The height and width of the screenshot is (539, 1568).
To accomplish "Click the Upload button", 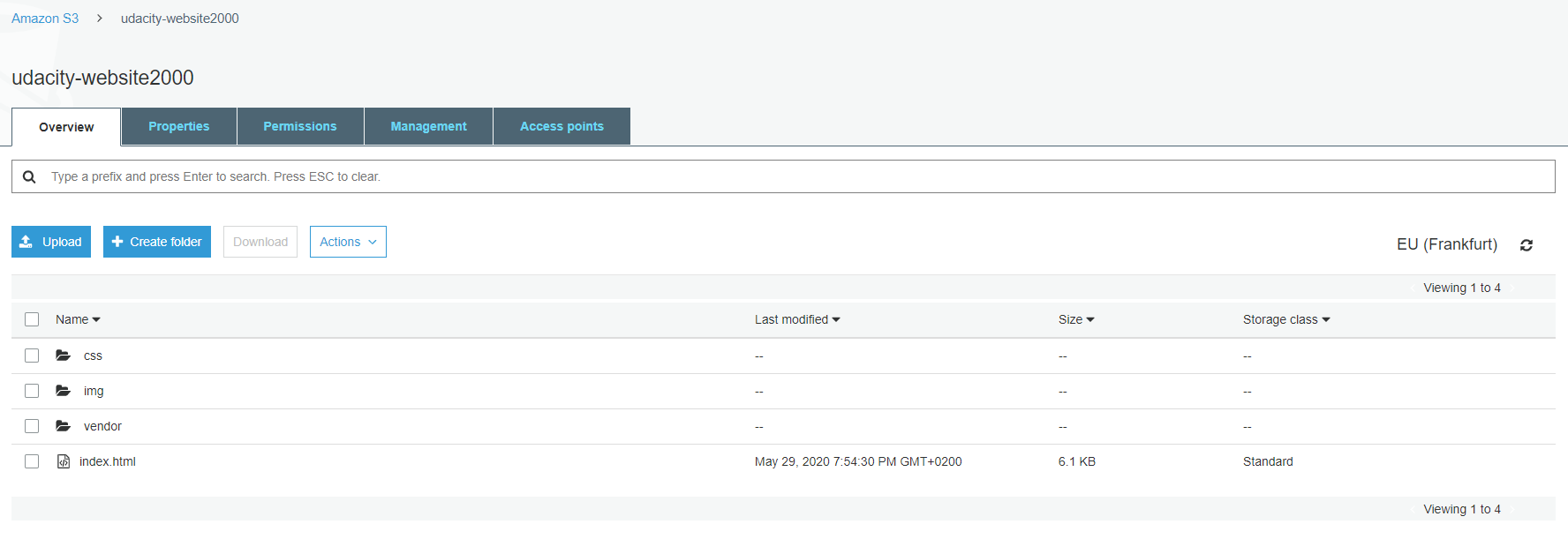I will [51, 242].
